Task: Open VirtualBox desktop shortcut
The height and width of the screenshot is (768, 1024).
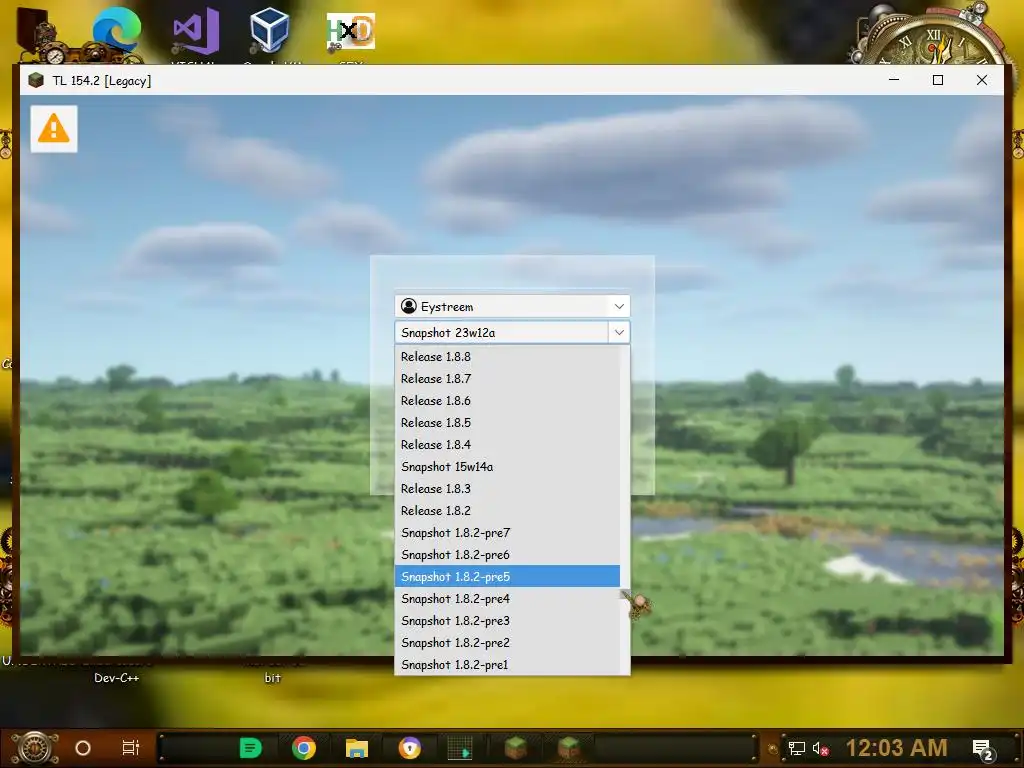Action: [269, 30]
